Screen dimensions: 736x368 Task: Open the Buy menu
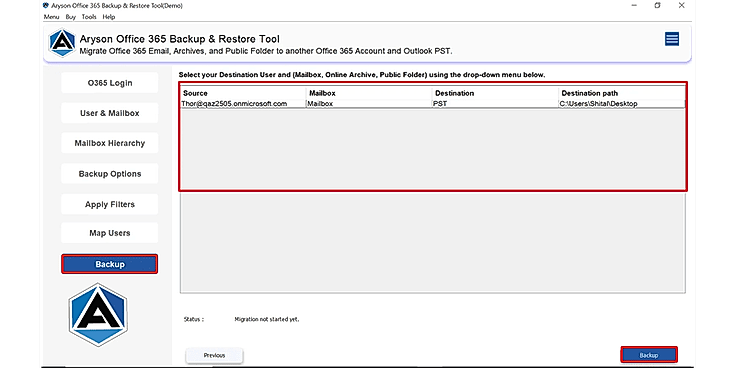click(x=70, y=17)
